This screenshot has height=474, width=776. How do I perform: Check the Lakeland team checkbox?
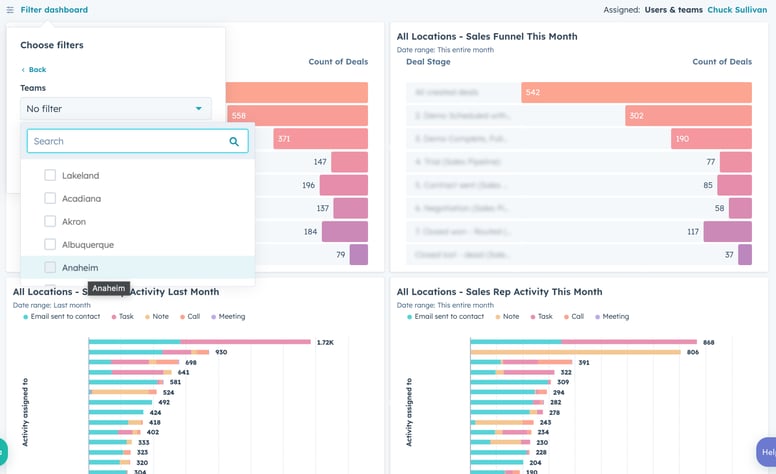click(x=50, y=175)
